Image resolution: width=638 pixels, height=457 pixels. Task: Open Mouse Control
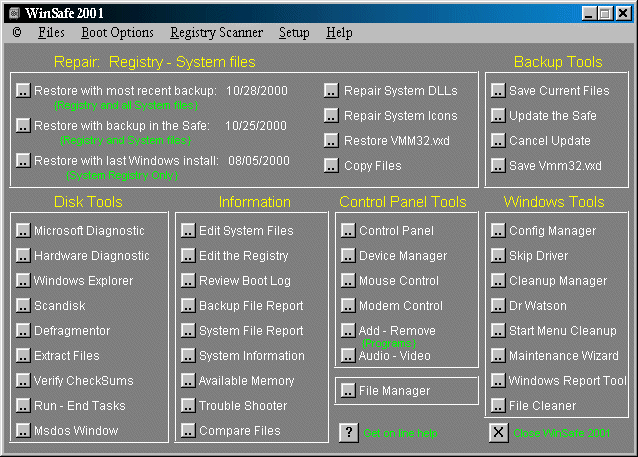pos(348,280)
